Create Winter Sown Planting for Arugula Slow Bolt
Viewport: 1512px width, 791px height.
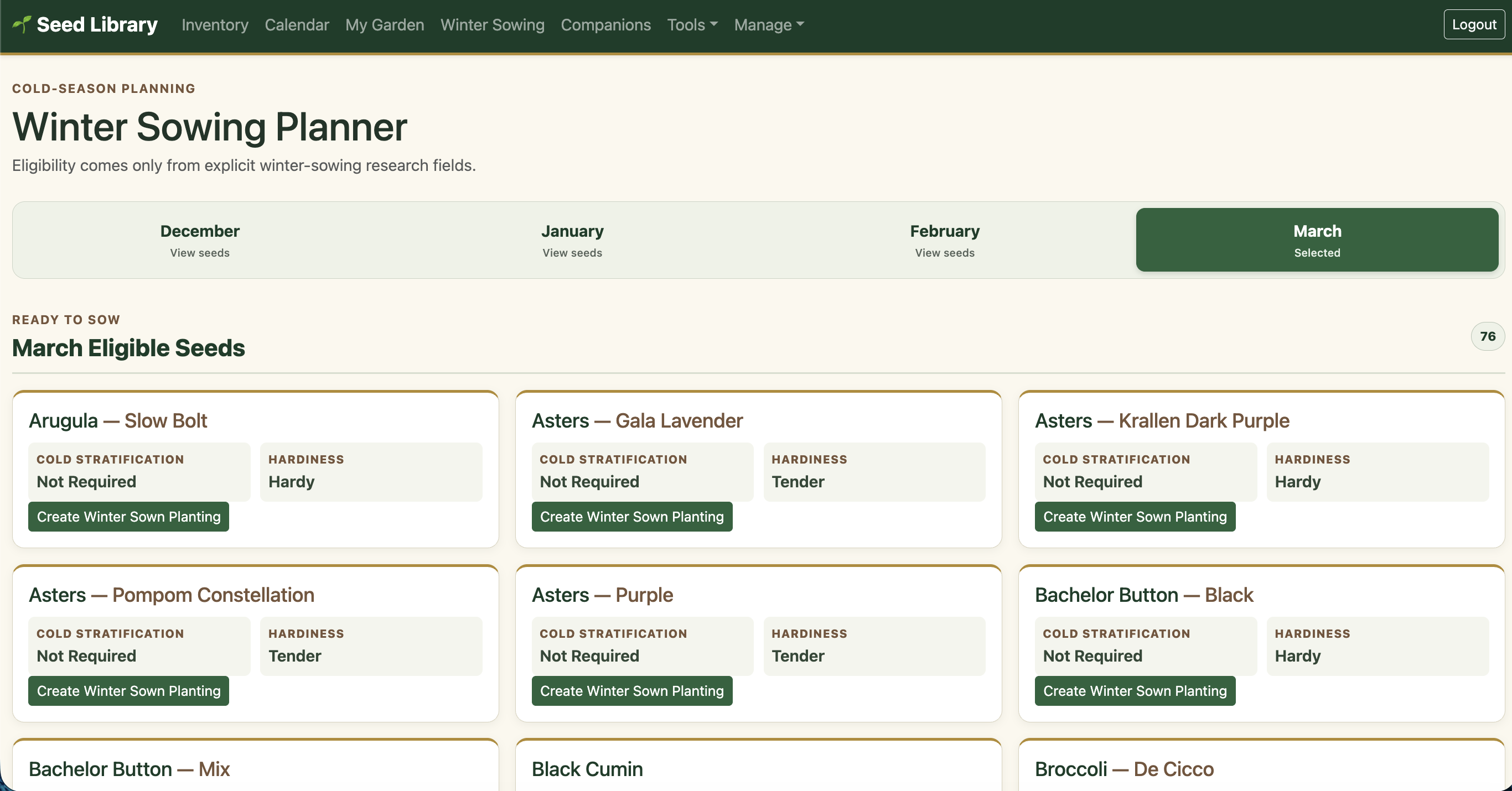(128, 517)
